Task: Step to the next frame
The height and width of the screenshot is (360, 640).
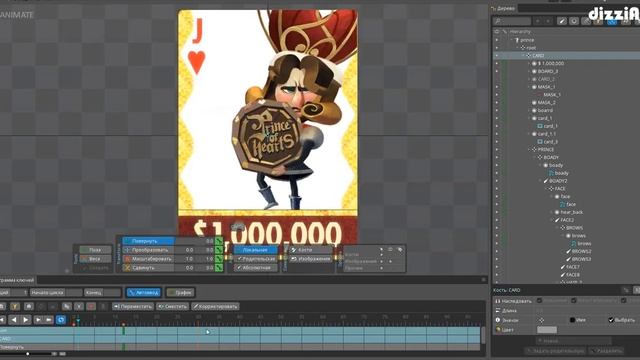Action: [38, 320]
